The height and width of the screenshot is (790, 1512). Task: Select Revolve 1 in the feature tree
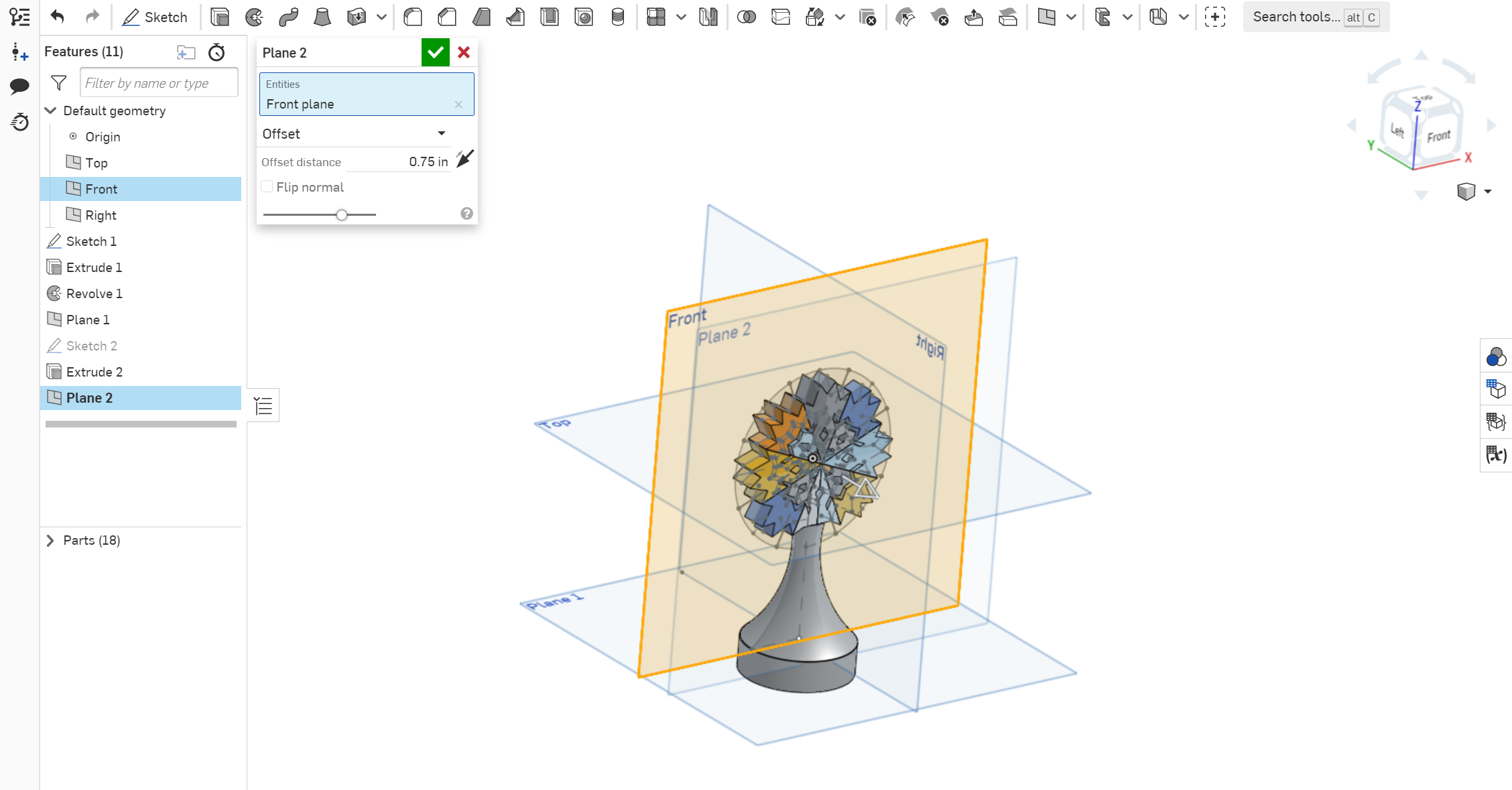click(x=94, y=293)
